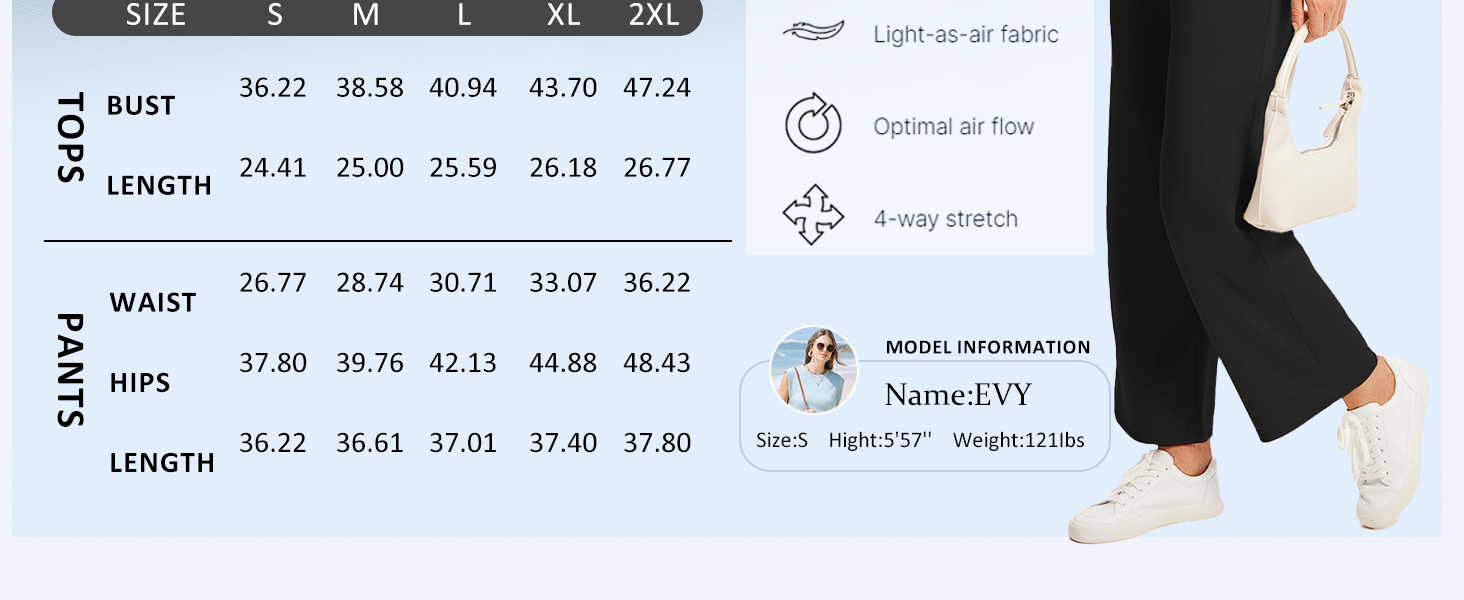
Task: Click the WAIST row label
Action: (x=153, y=303)
